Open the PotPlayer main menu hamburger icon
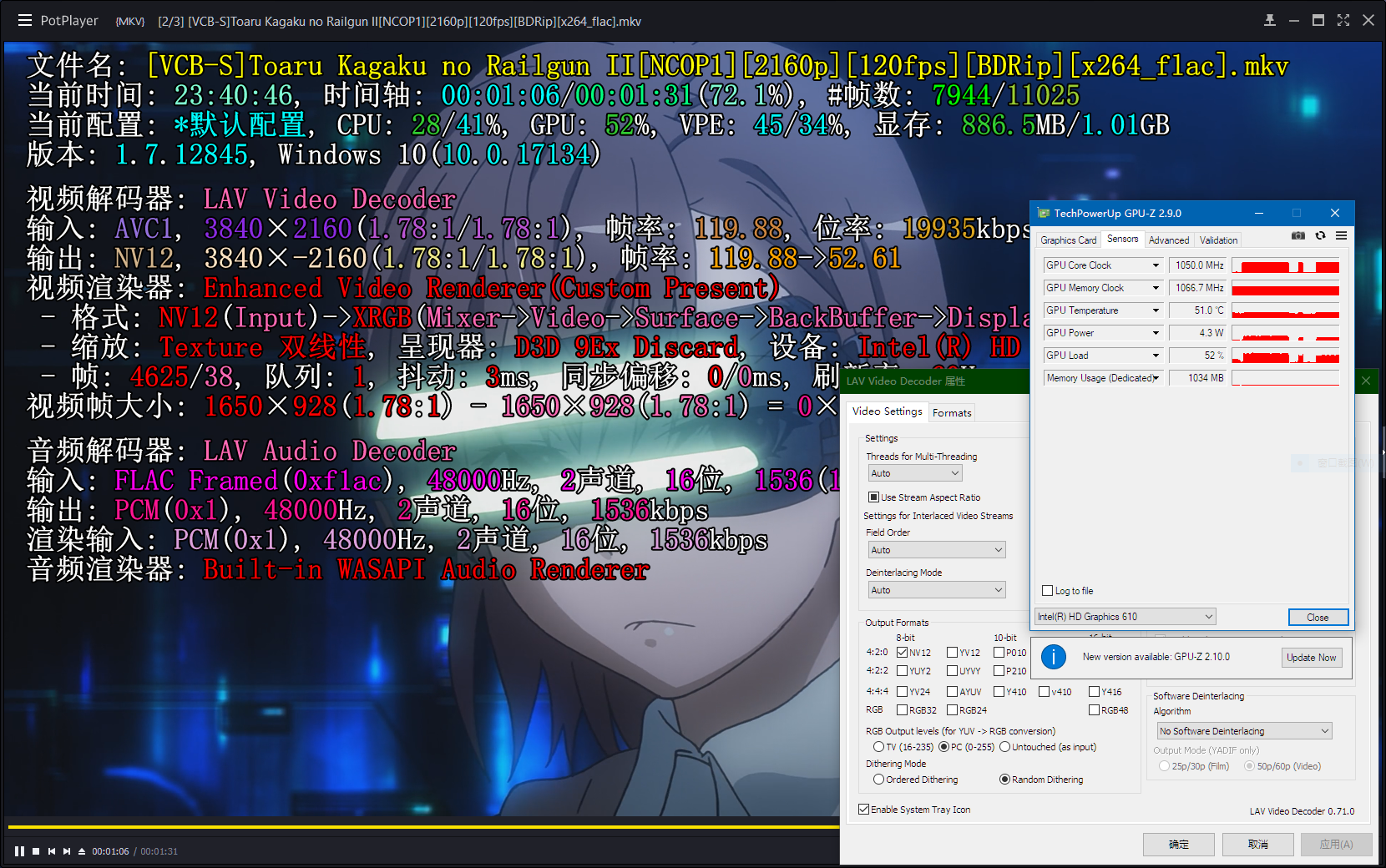The image size is (1386, 868). click(x=25, y=20)
